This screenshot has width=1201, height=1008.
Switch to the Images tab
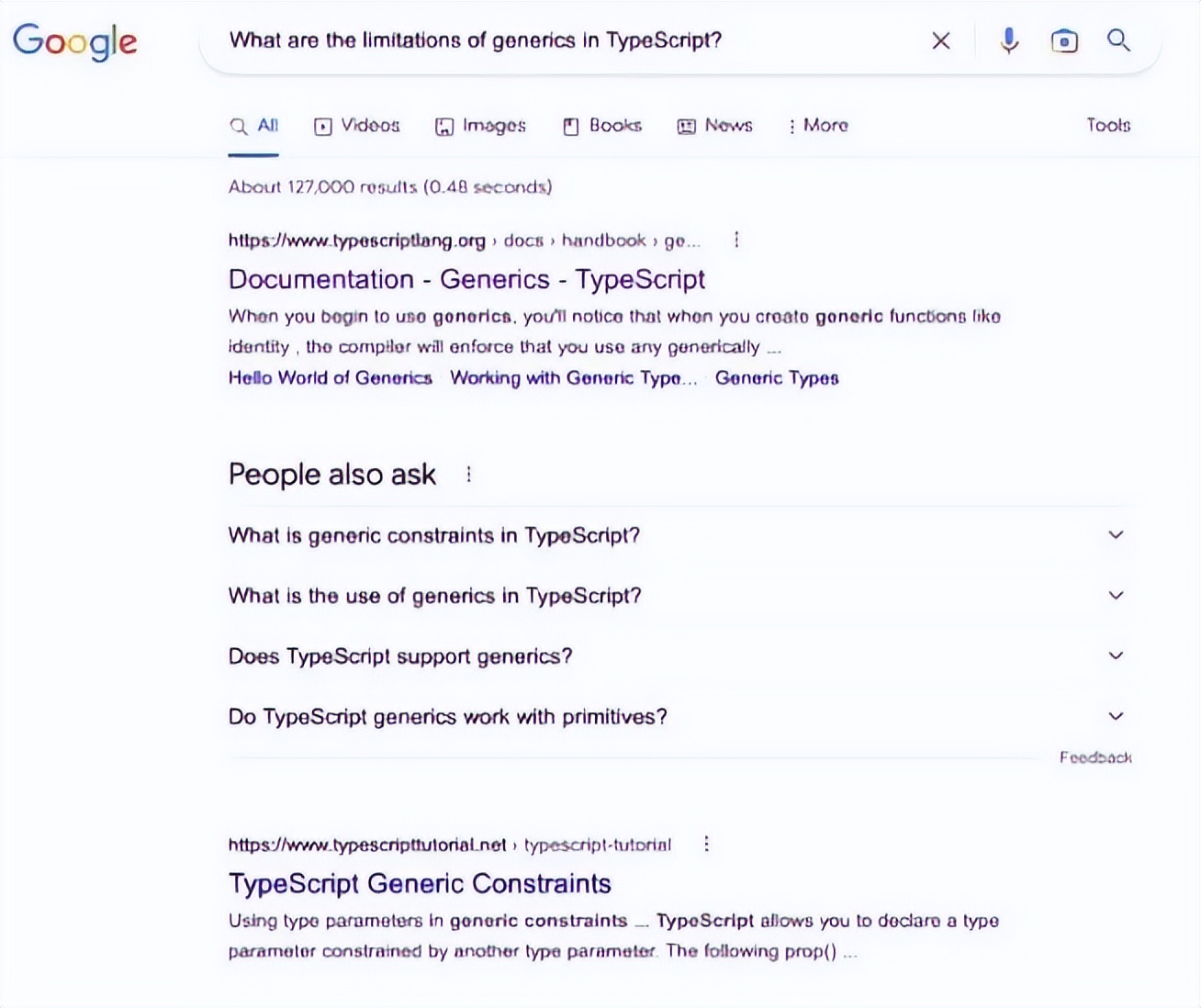click(x=480, y=126)
